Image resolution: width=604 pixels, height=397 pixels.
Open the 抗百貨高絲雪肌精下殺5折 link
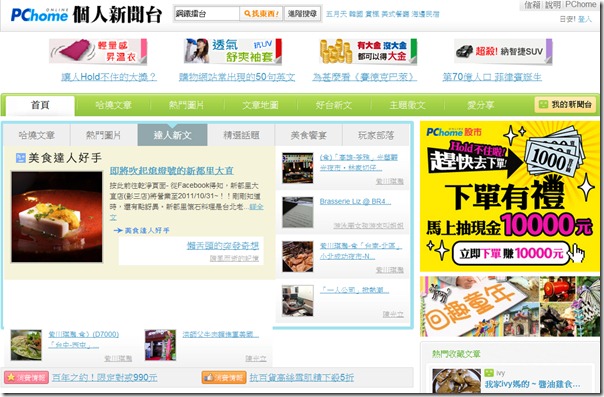point(302,377)
